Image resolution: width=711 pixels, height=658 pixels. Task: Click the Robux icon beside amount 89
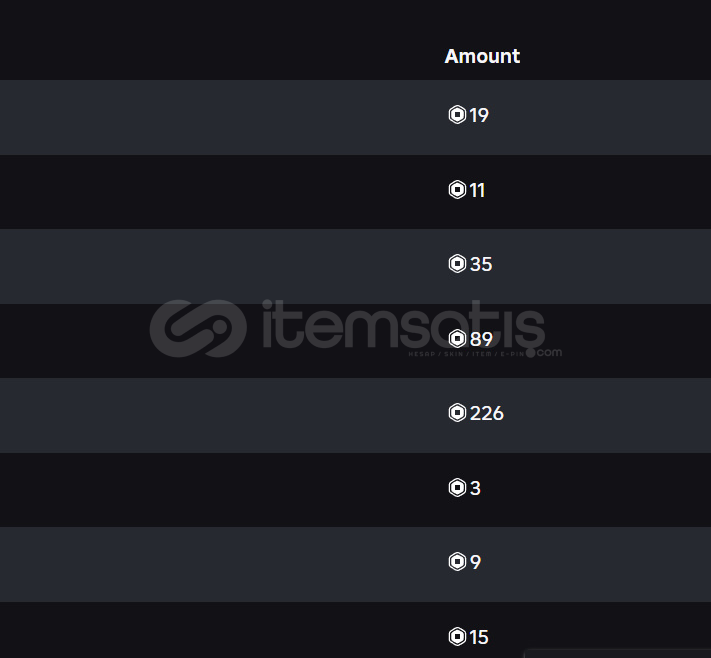[457, 338]
